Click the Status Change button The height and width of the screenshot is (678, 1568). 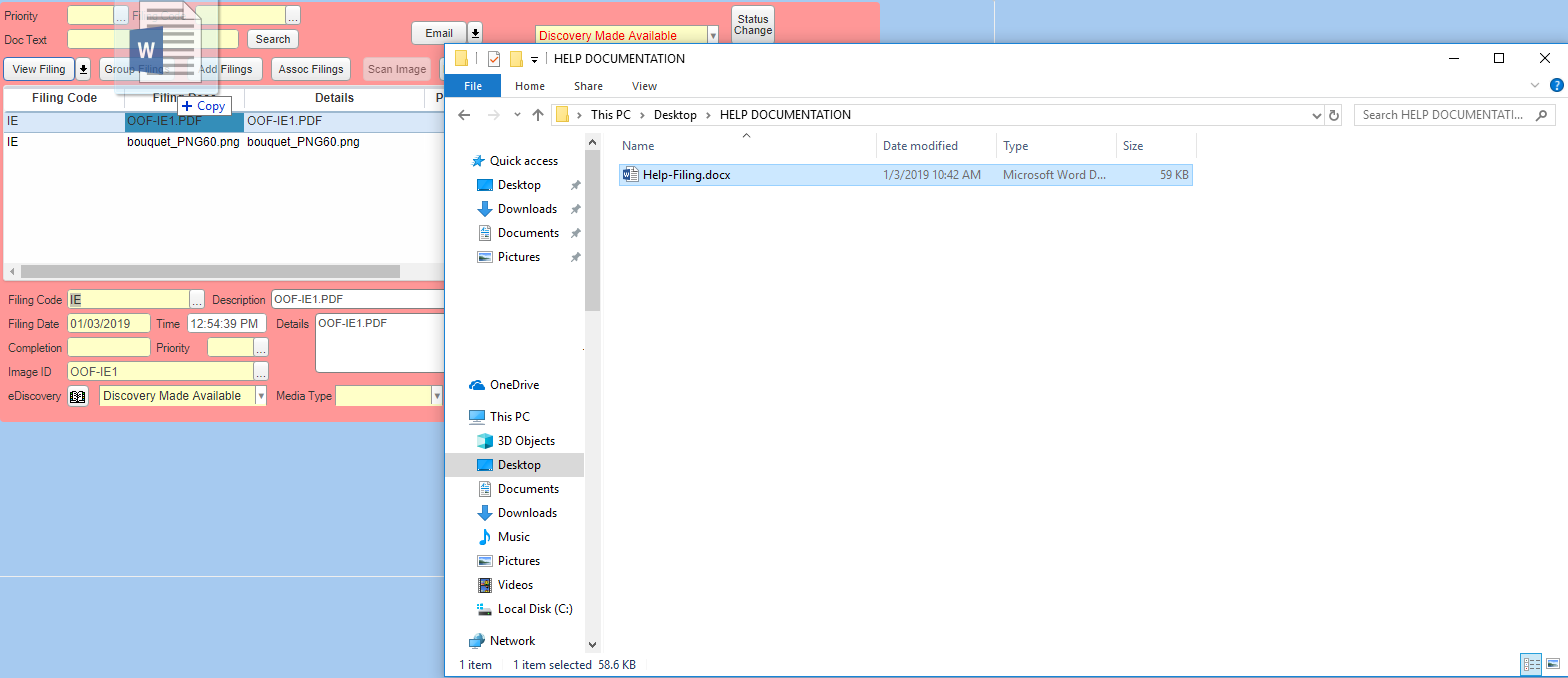click(753, 25)
